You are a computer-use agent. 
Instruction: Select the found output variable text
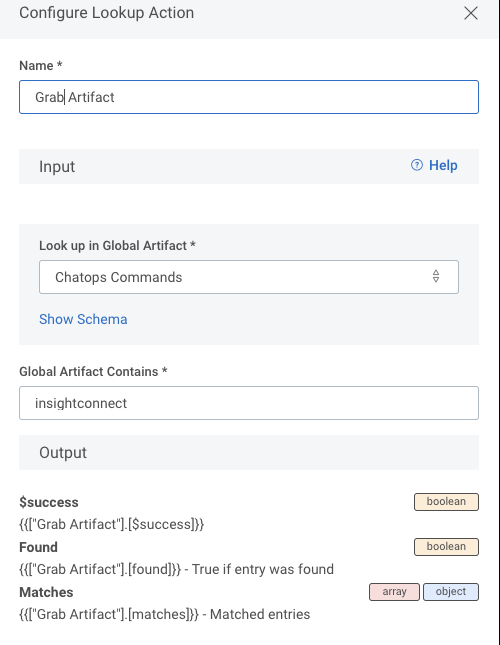point(100,569)
